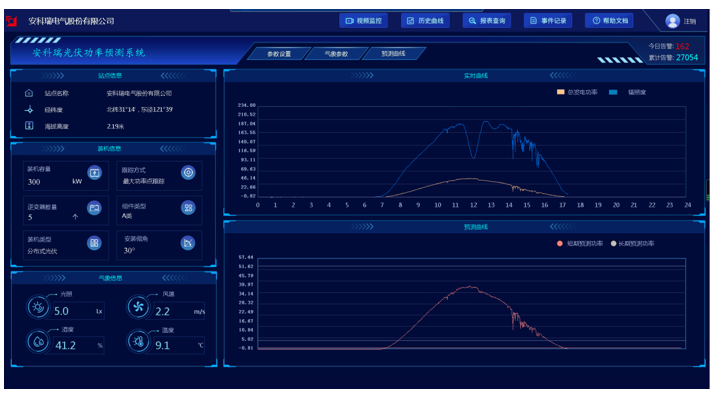Click the tracking mode 跟踪方式 icon
Screen dimensions: 713x393
[x=188, y=172]
